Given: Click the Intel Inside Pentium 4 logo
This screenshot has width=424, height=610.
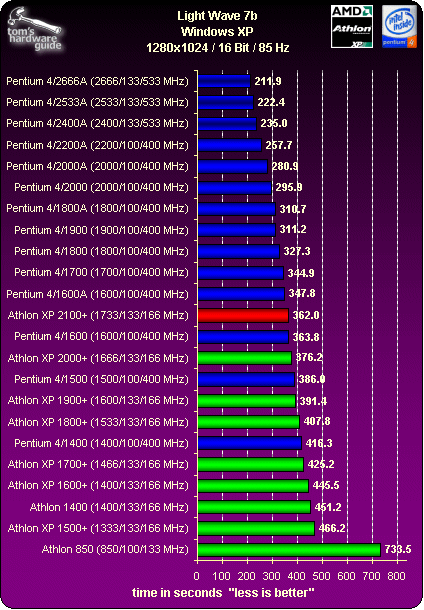Looking at the screenshot, I should coord(399,26).
